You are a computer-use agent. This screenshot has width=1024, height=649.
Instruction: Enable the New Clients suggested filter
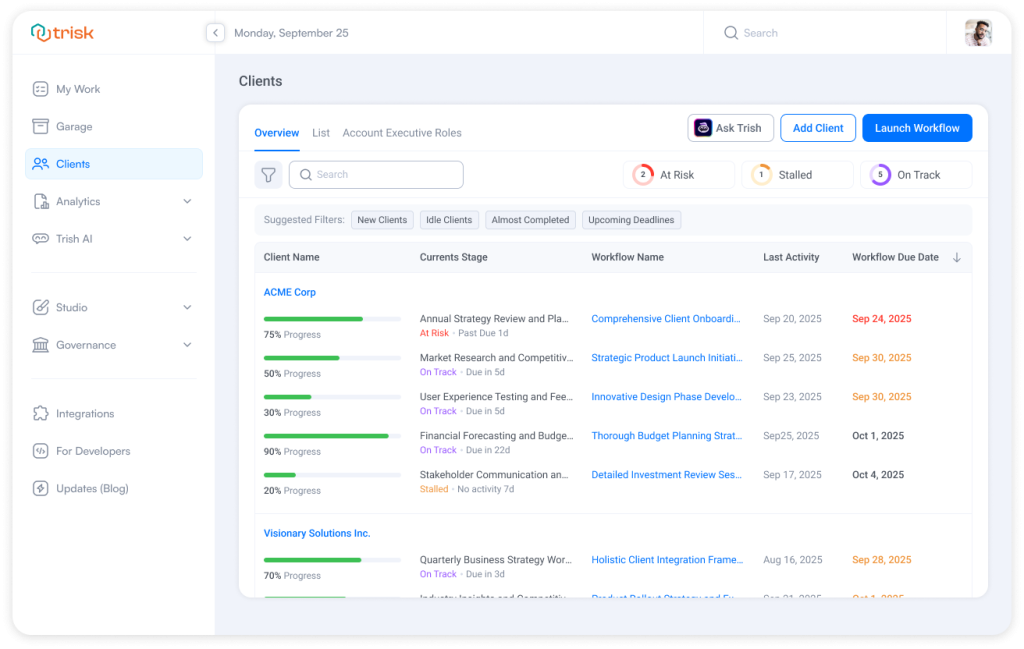tap(382, 219)
